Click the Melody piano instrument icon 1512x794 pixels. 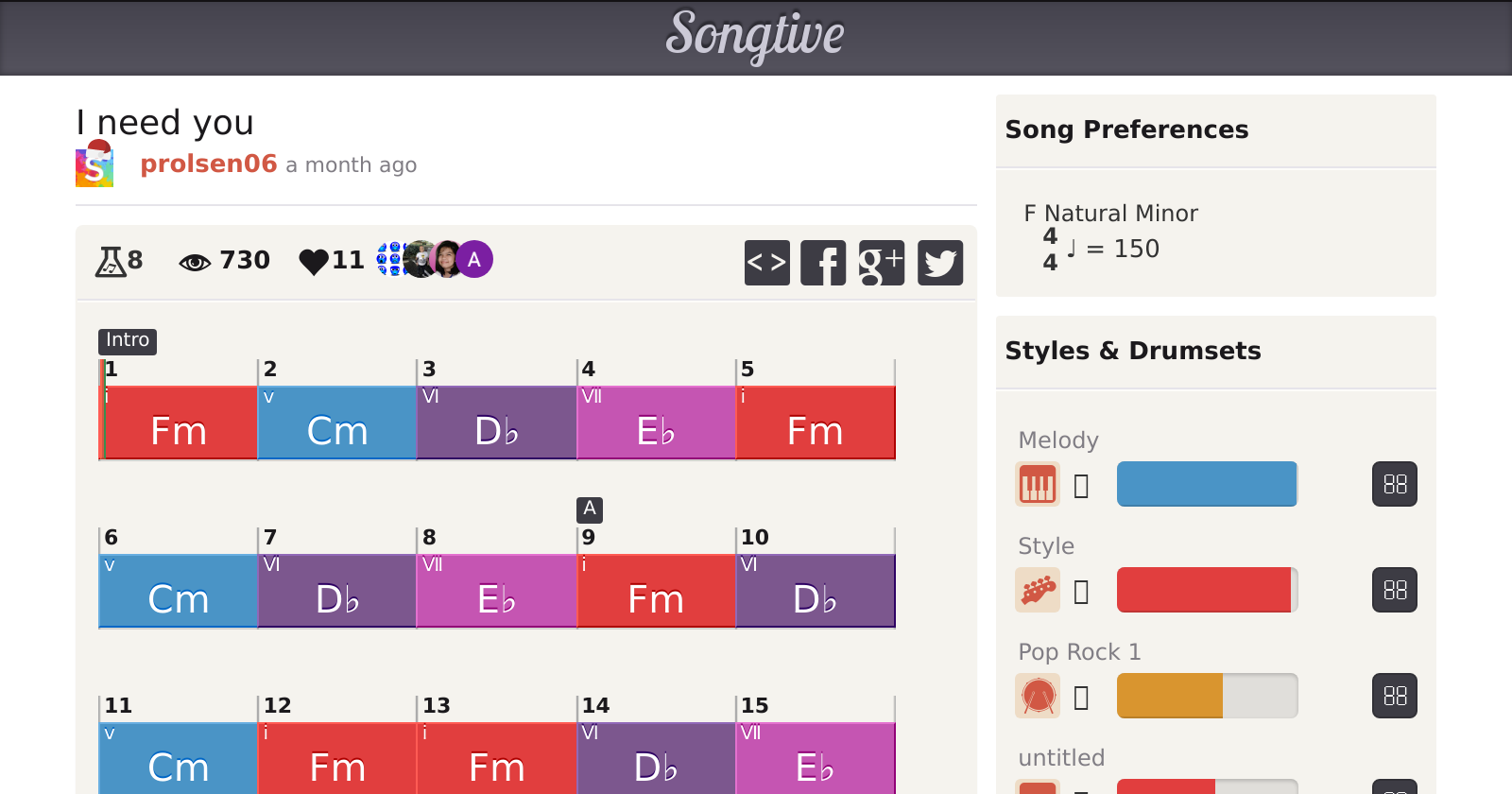pos(1037,485)
